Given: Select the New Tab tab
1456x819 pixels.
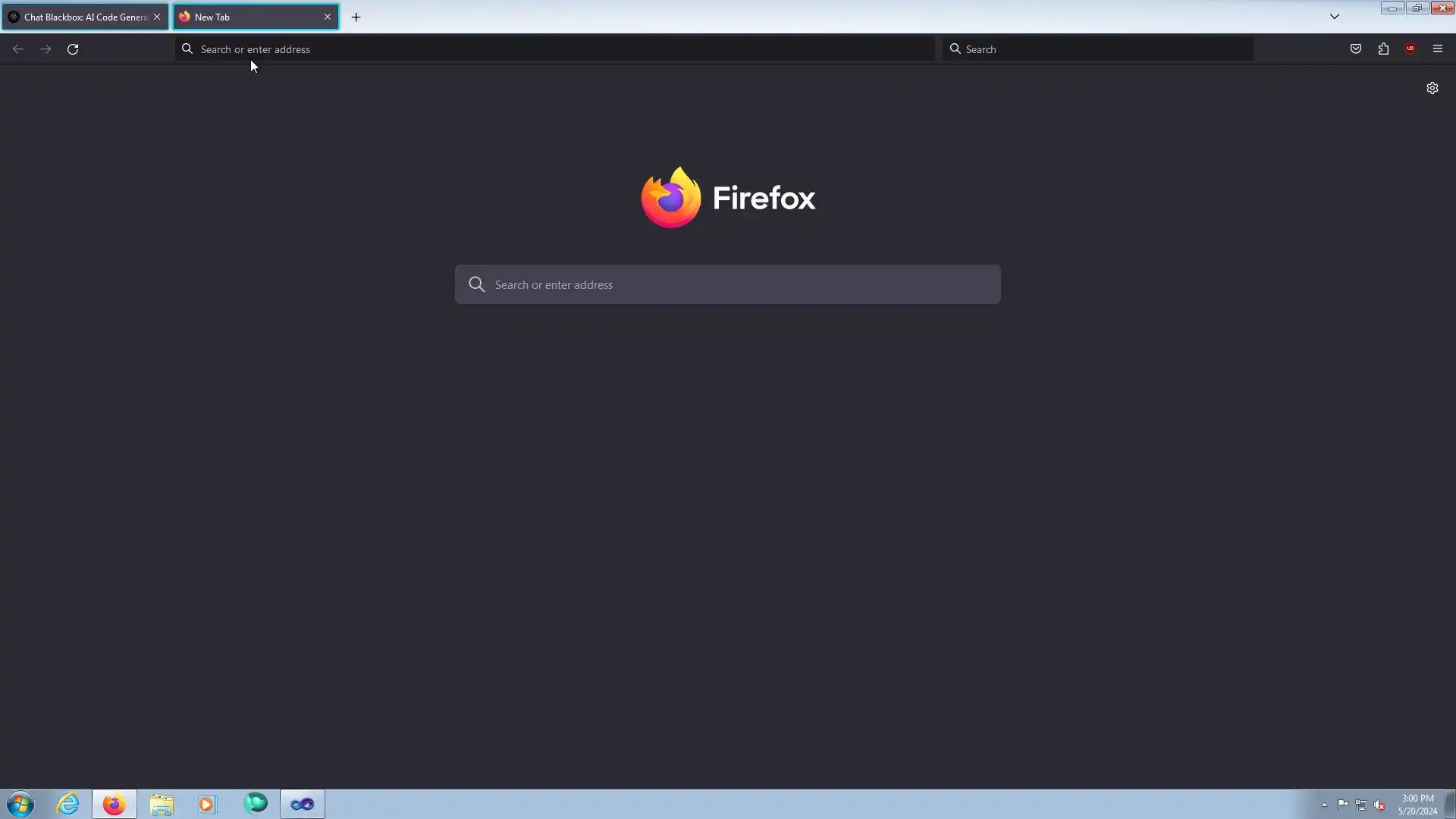Looking at the screenshot, I should point(250,17).
